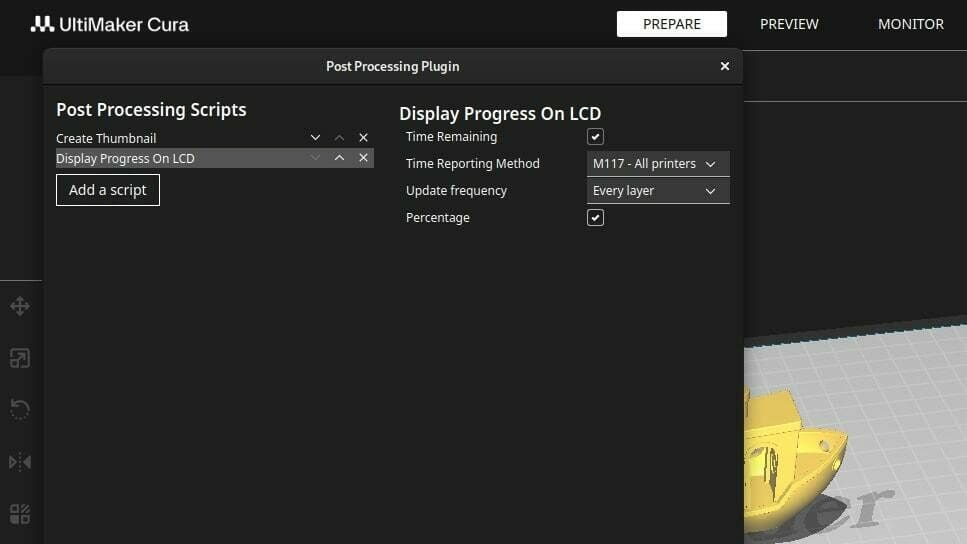The height and width of the screenshot is (544, 967).
Task: Move Create Thumbnail script up
Action: (339, 138)
